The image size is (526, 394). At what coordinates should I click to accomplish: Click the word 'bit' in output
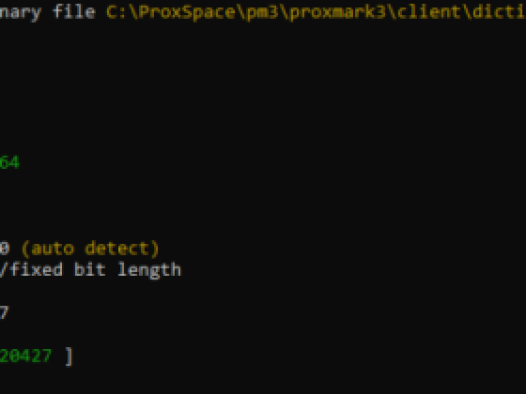click(90, 270)
